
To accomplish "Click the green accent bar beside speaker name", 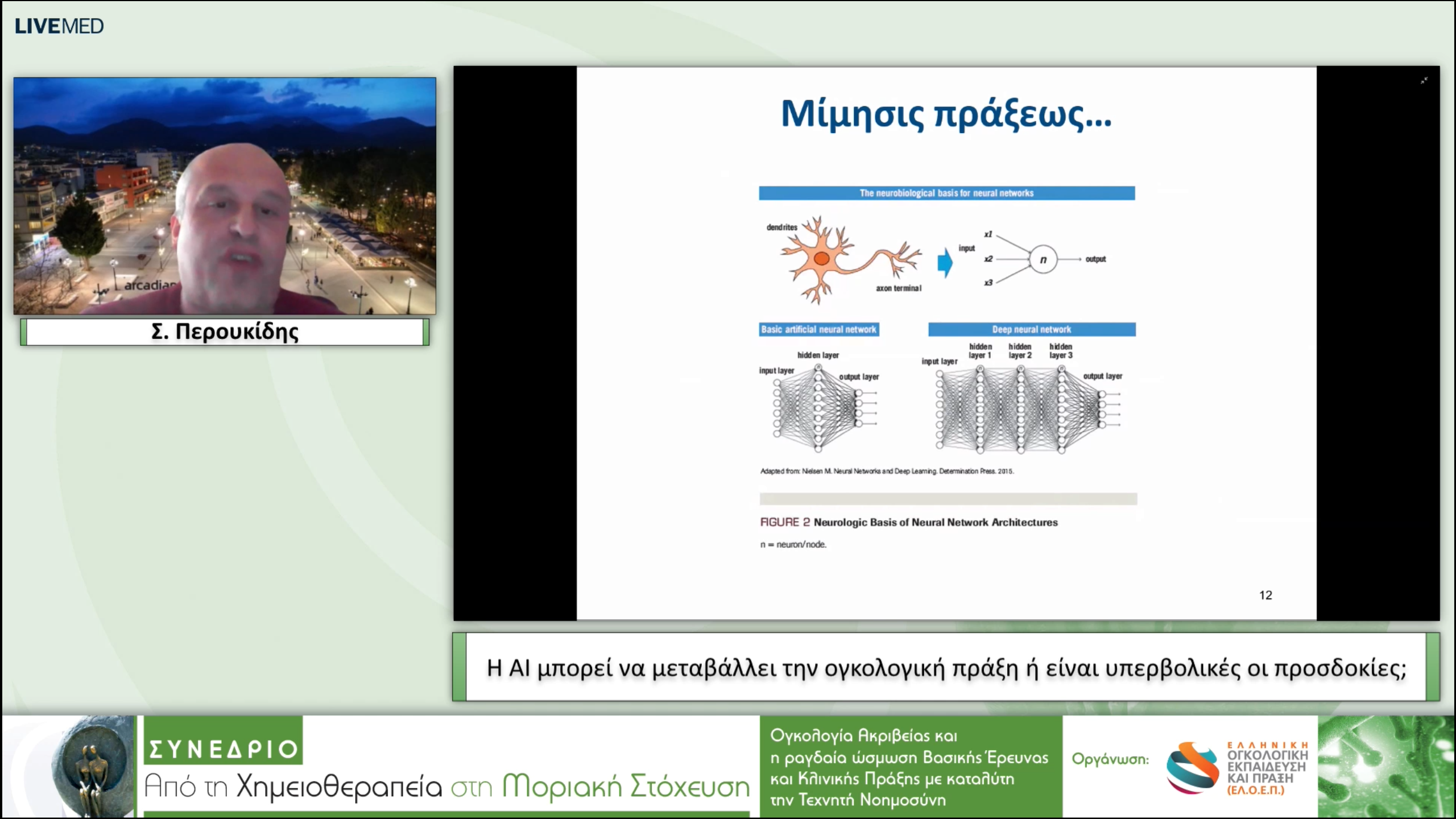I will pos(23,333).
